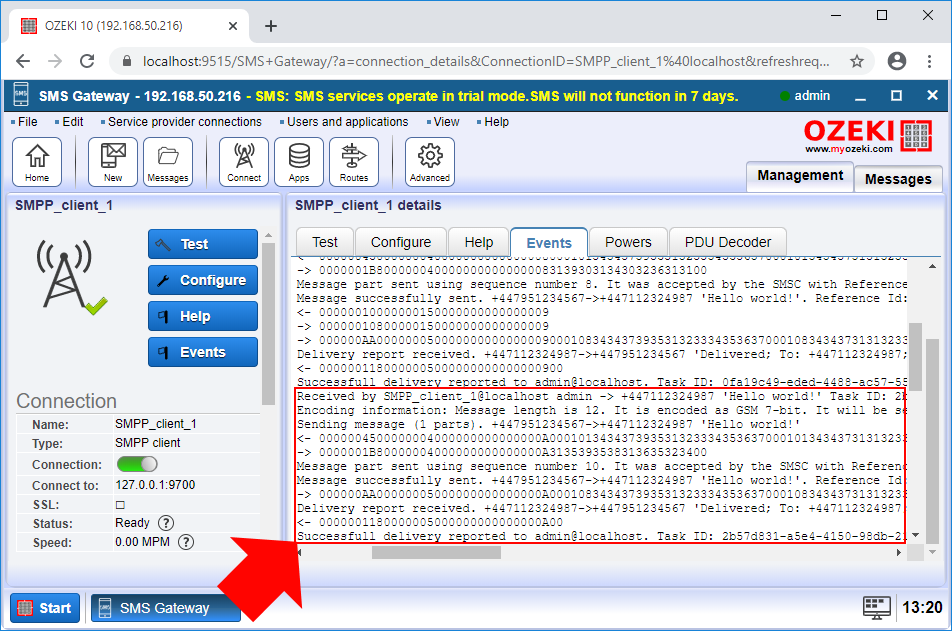
Task: Click the Status help question mark icon
Action: tap(166, 523)
